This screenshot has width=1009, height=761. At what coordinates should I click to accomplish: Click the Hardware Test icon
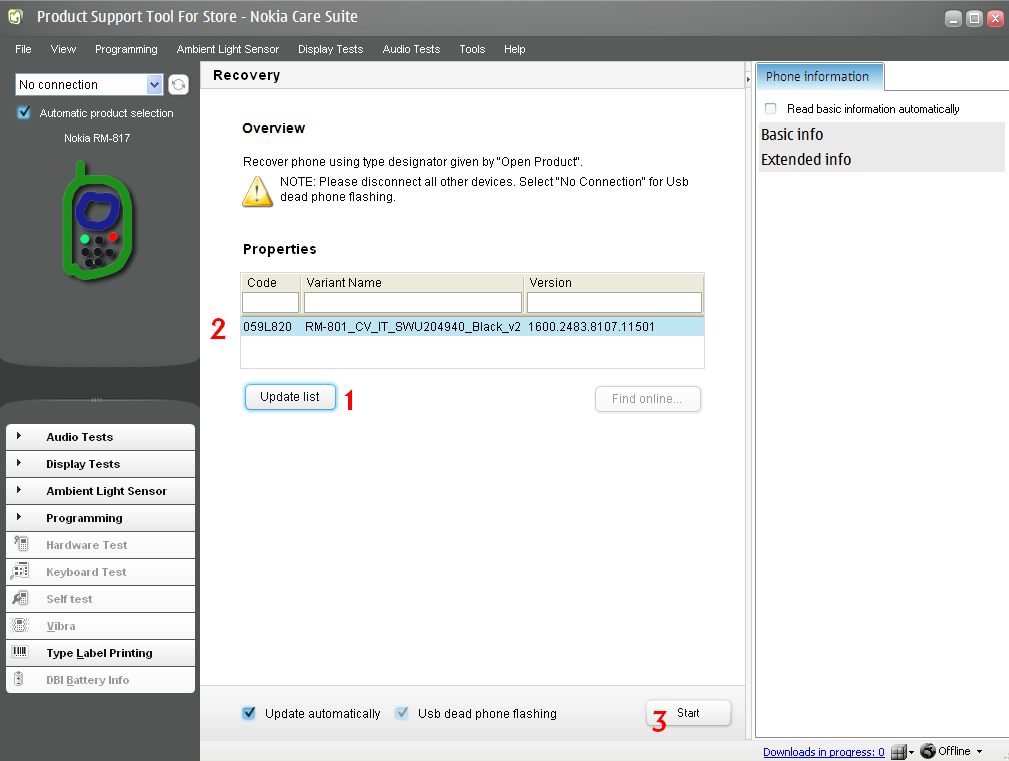coord(21,544)
